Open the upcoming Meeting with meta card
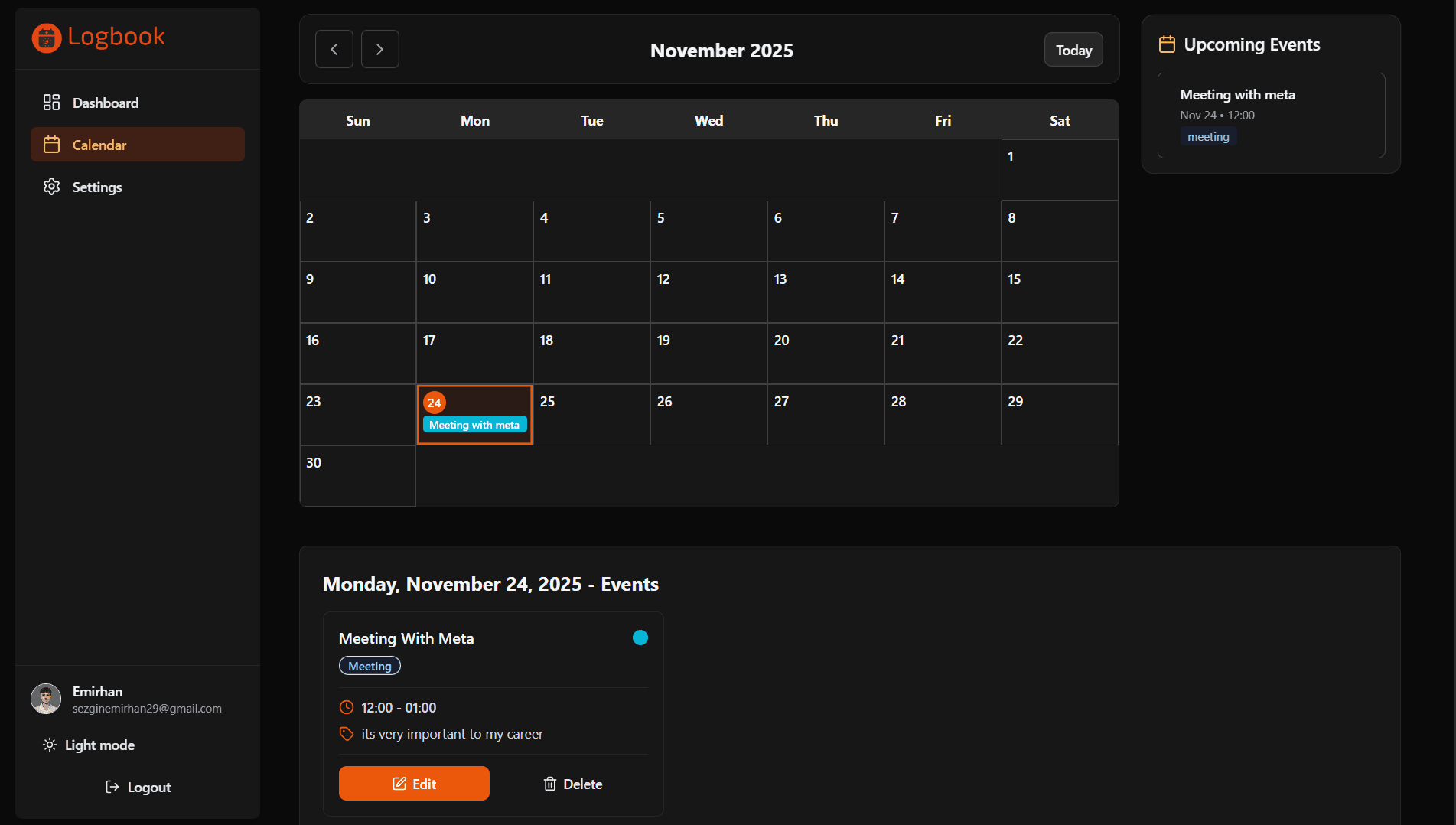Image resolution: width=1456 pixels, height=825 pixels. click(x=1271, y=115)
